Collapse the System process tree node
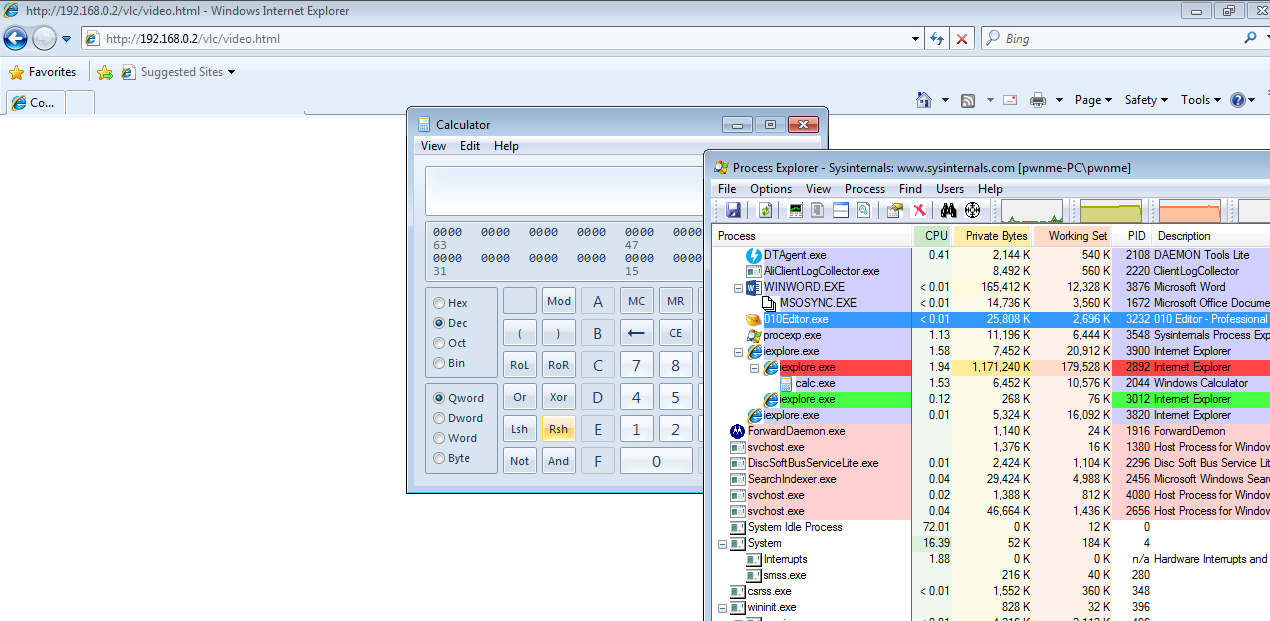Screen dimensions: 1270x621 pos(723,543)
